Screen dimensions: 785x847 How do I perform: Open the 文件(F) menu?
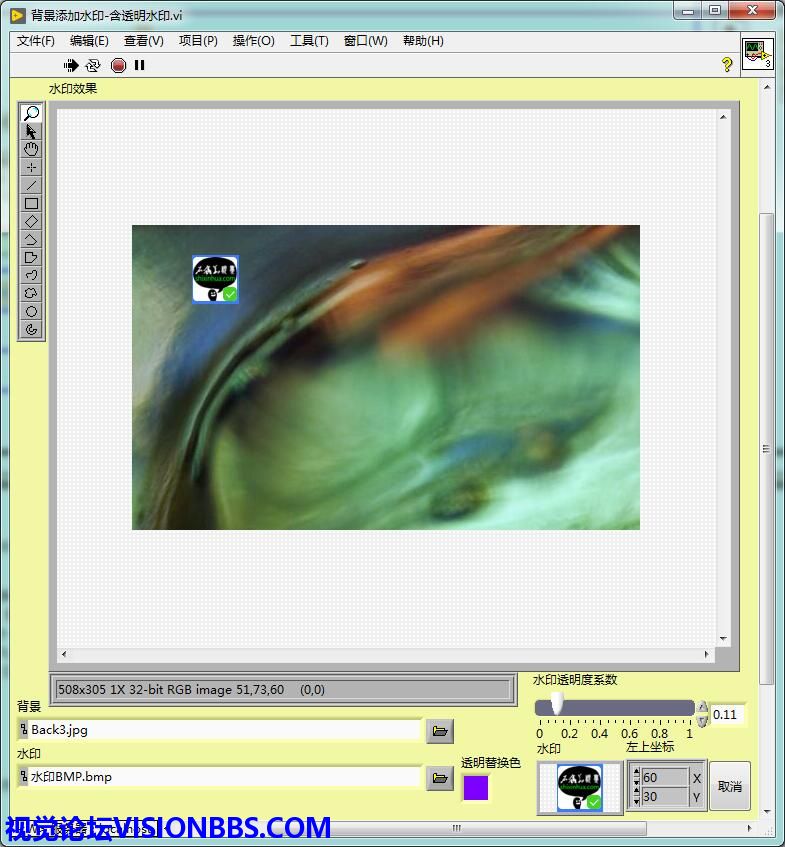tap(36, 41)
